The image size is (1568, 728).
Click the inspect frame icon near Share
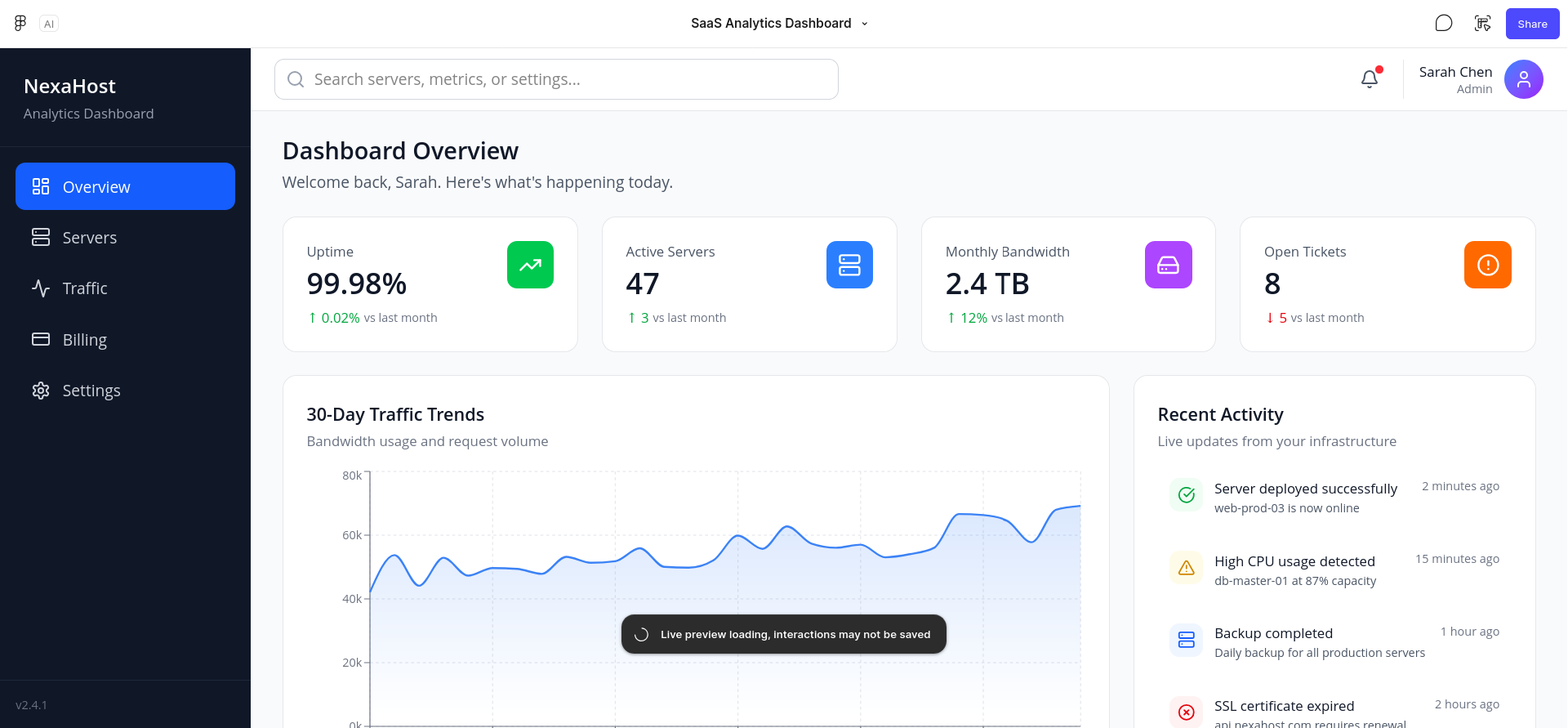pos(1483,23)
